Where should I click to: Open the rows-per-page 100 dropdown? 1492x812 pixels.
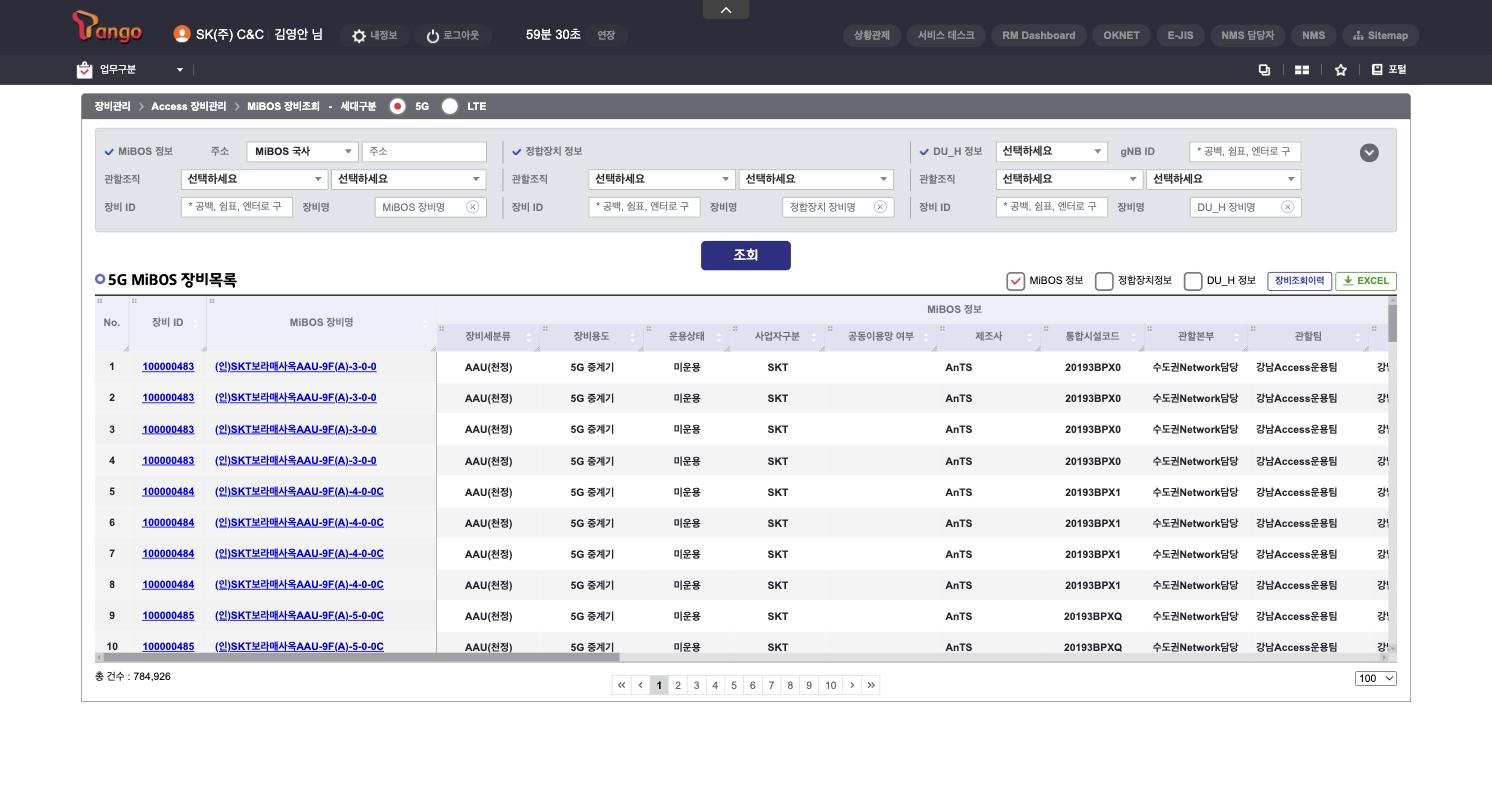[1376, 678]
